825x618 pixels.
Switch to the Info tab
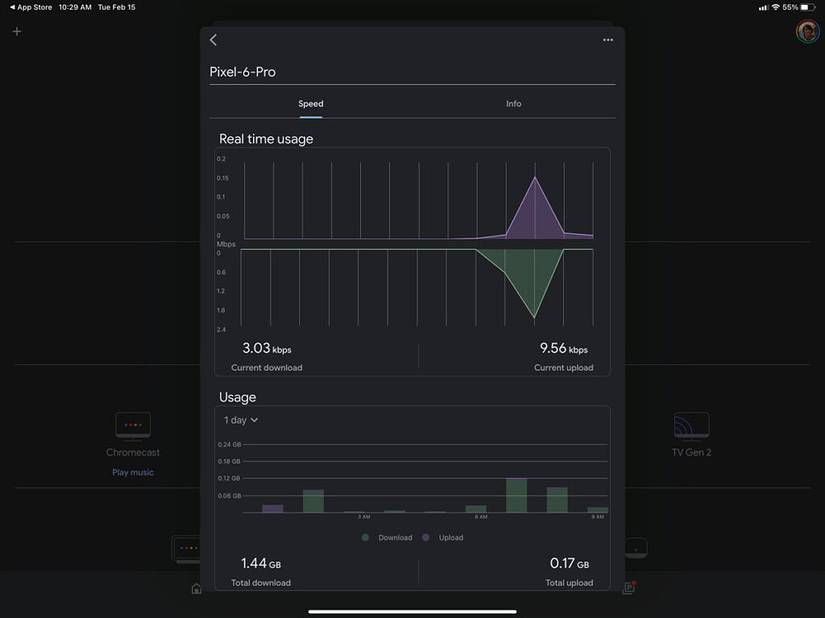(513, 103)
